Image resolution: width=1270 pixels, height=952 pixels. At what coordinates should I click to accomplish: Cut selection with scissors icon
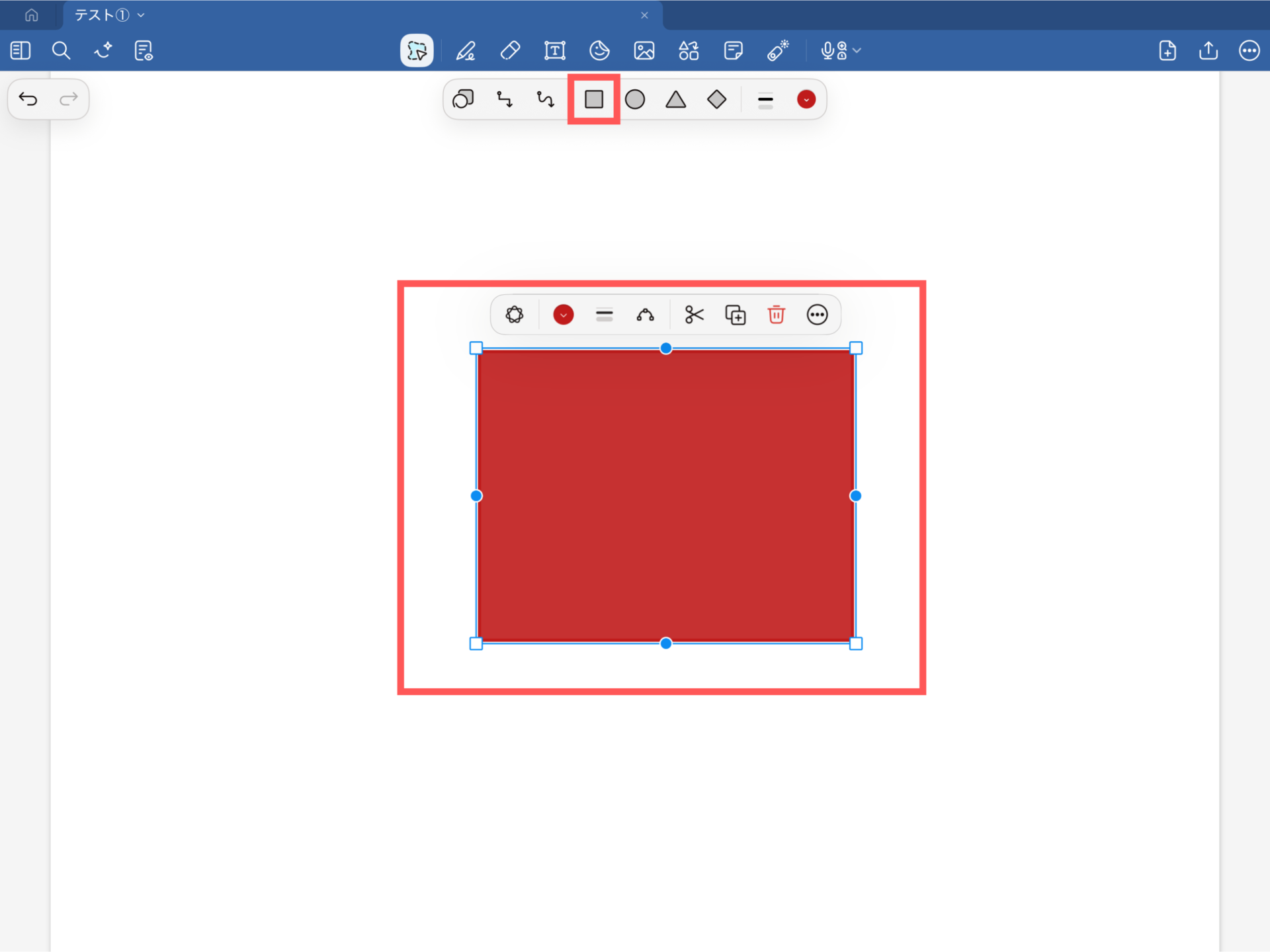click(694, 315)
